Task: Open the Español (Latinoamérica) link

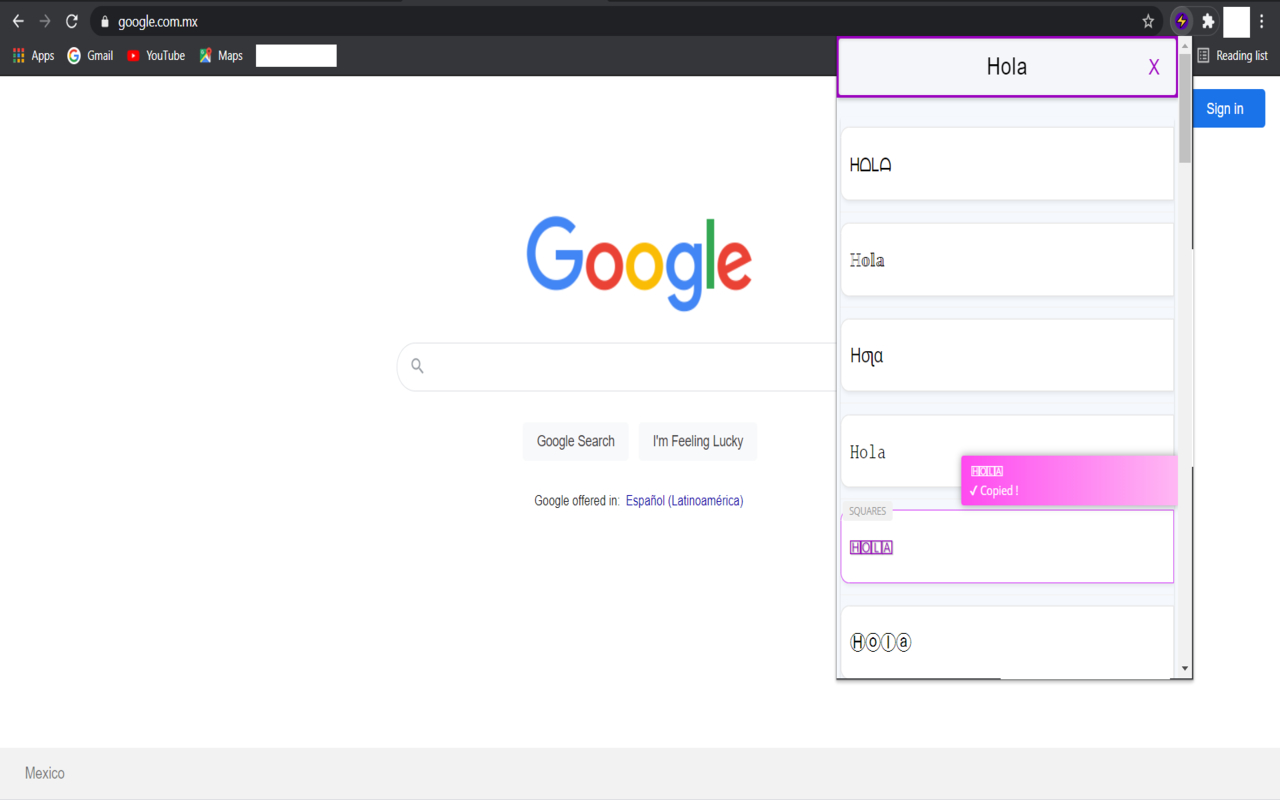Action: [x=684, y=501]
